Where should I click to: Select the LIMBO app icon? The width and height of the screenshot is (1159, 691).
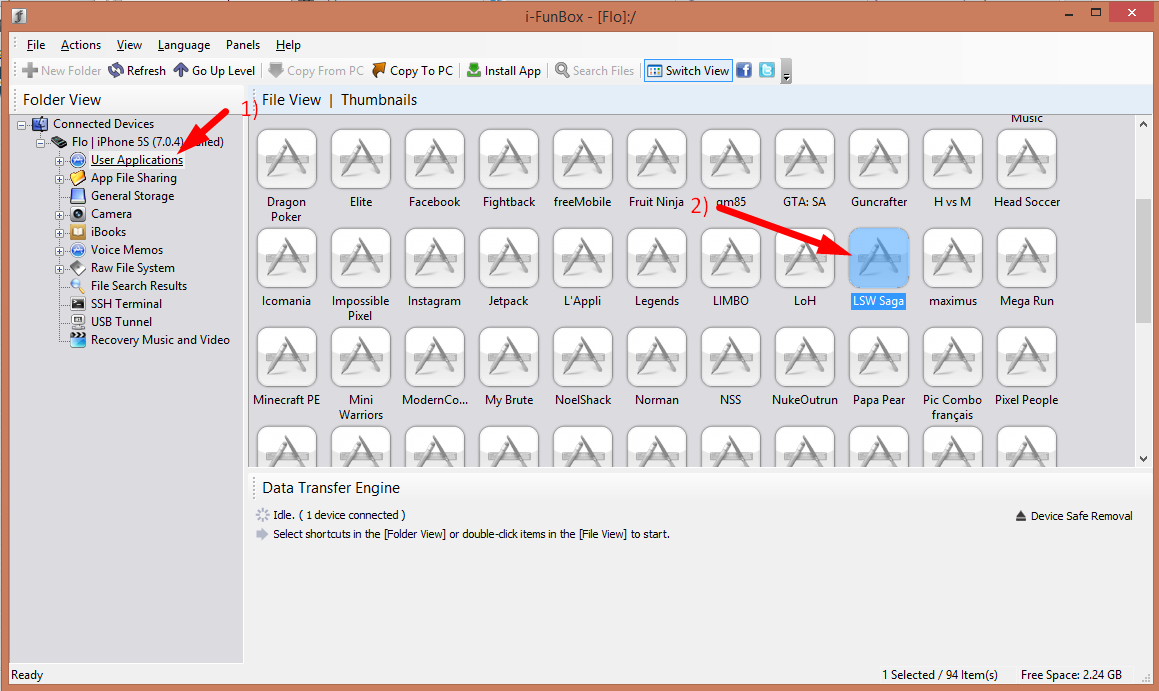(730, 258)
